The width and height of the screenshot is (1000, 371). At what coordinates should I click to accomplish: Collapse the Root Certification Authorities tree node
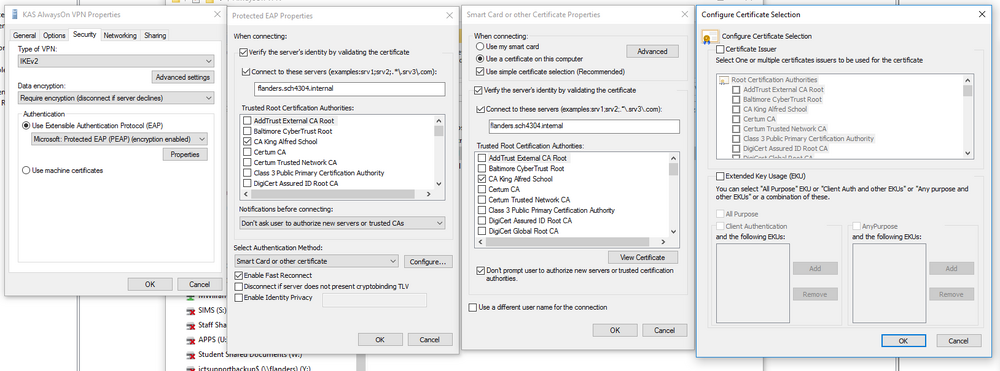coord(724,80)
